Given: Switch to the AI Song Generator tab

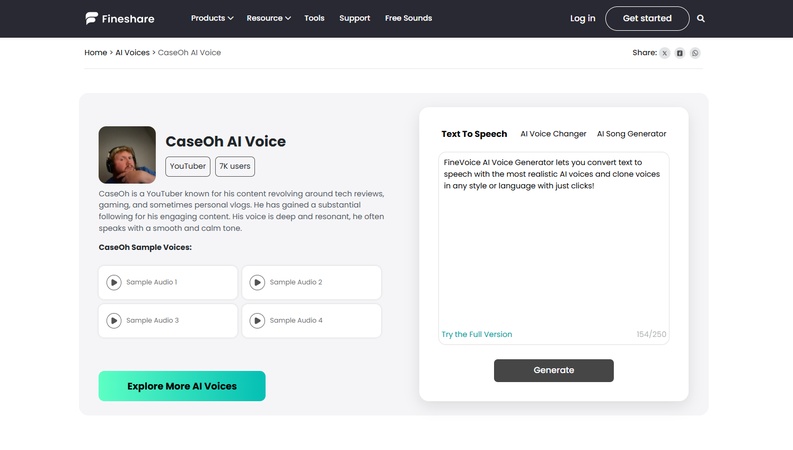Looking at the screenshot, I should 631,134.
